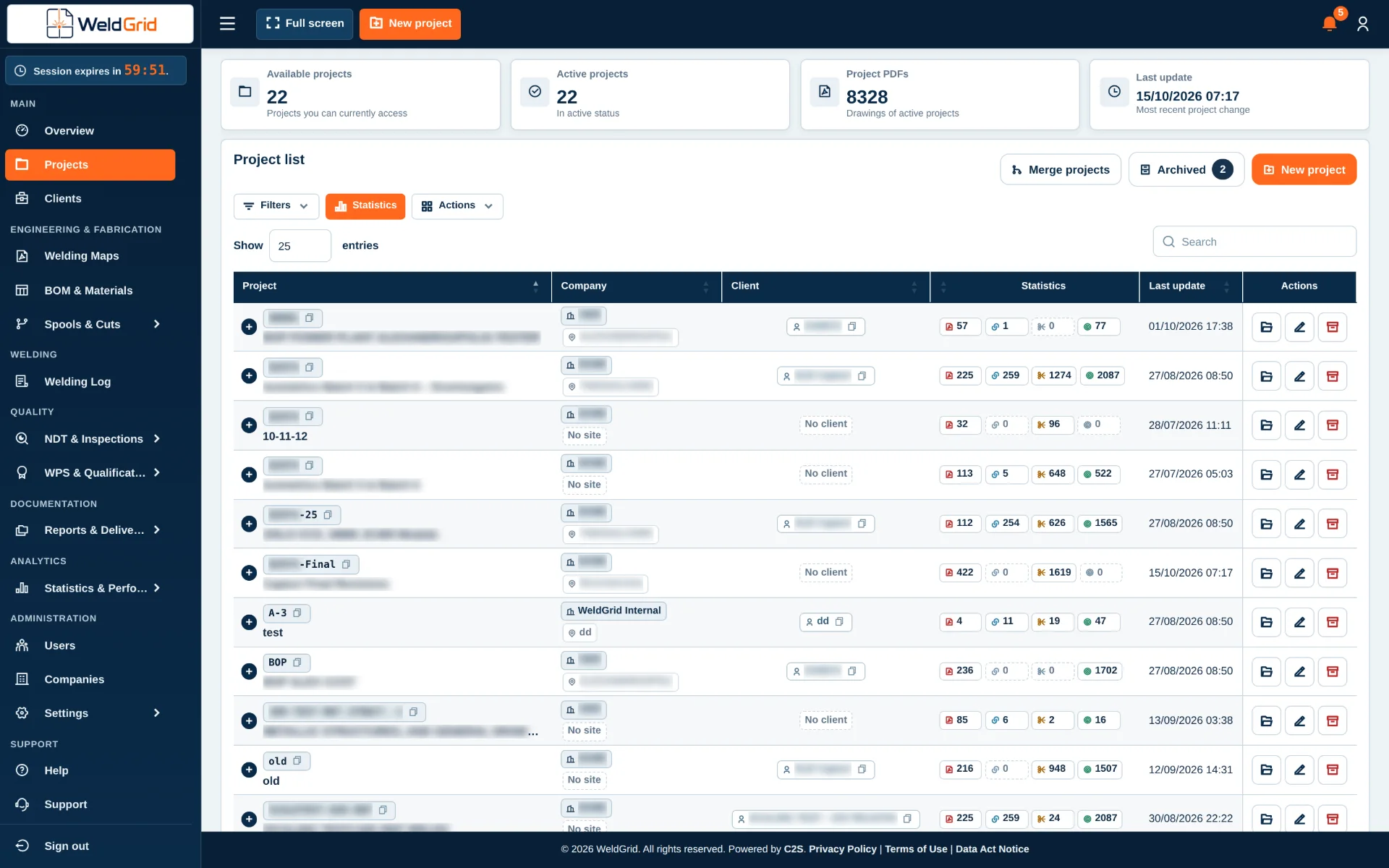Expand row details for the old project
Viewport: 1389px width, 868px height.
[x=249, y=770]
